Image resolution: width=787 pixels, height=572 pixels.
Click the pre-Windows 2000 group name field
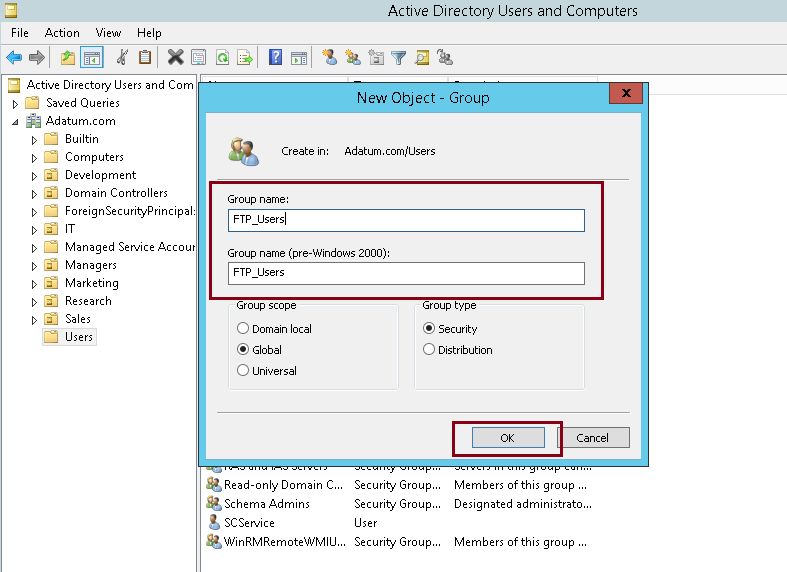pos(406,273)
